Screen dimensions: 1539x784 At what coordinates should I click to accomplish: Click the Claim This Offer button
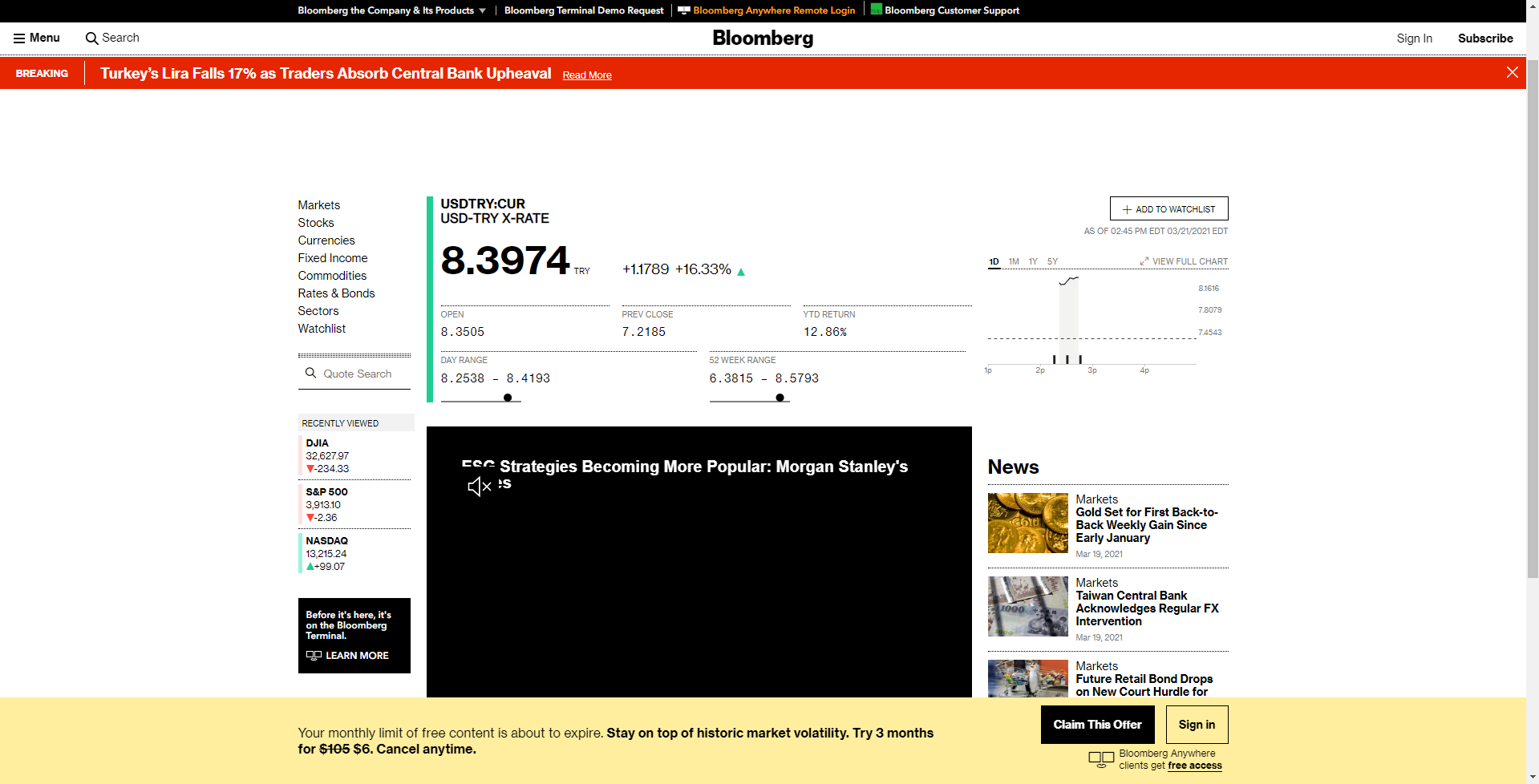coord(1097,725)
